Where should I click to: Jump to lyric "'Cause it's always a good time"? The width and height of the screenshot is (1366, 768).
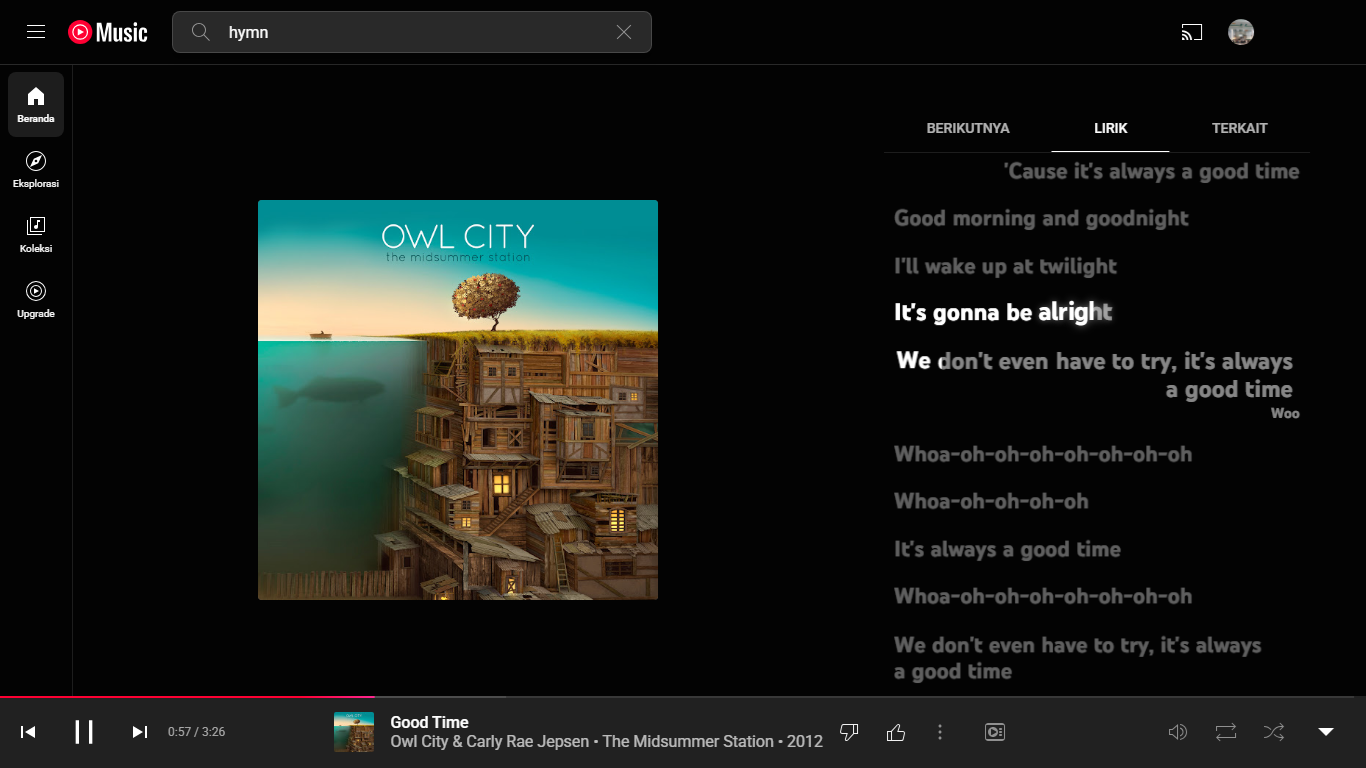(1151, 171)
